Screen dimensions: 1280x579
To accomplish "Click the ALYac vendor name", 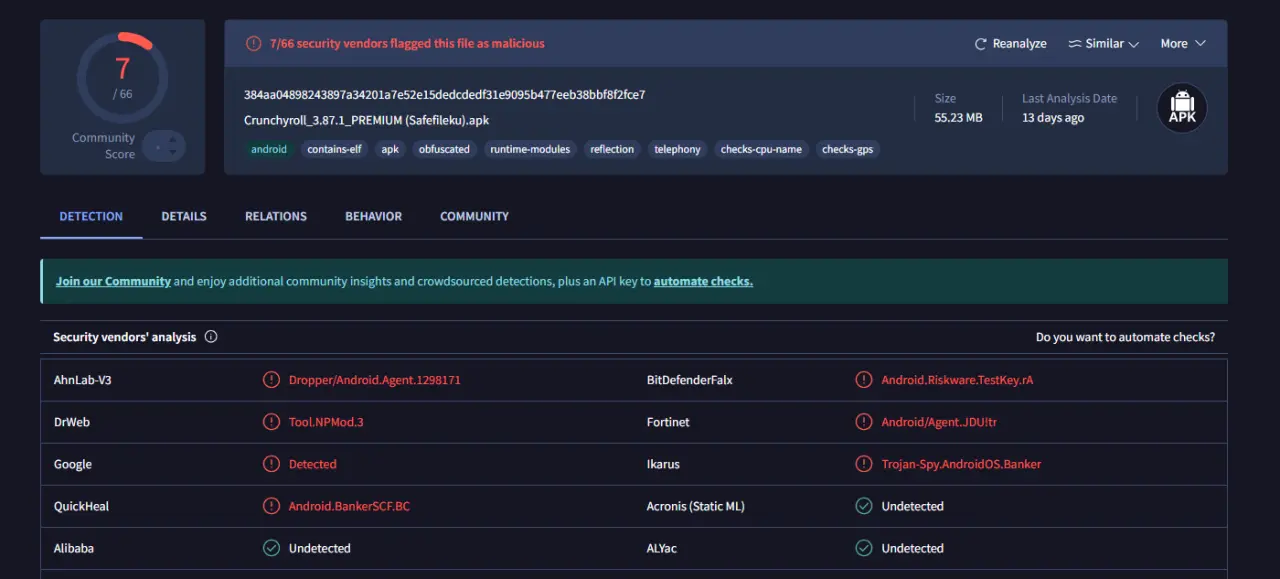I will [664, 548].
